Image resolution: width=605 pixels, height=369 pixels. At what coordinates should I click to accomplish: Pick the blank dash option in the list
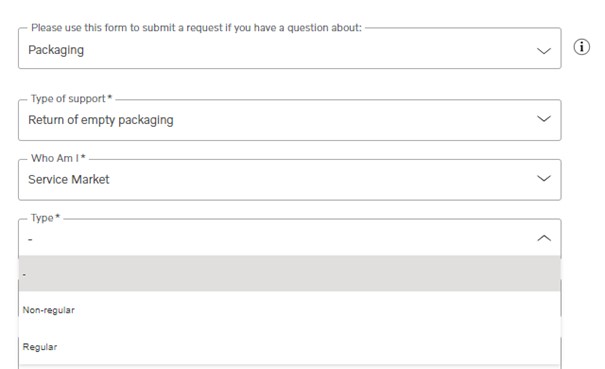(x=289, y=274)
